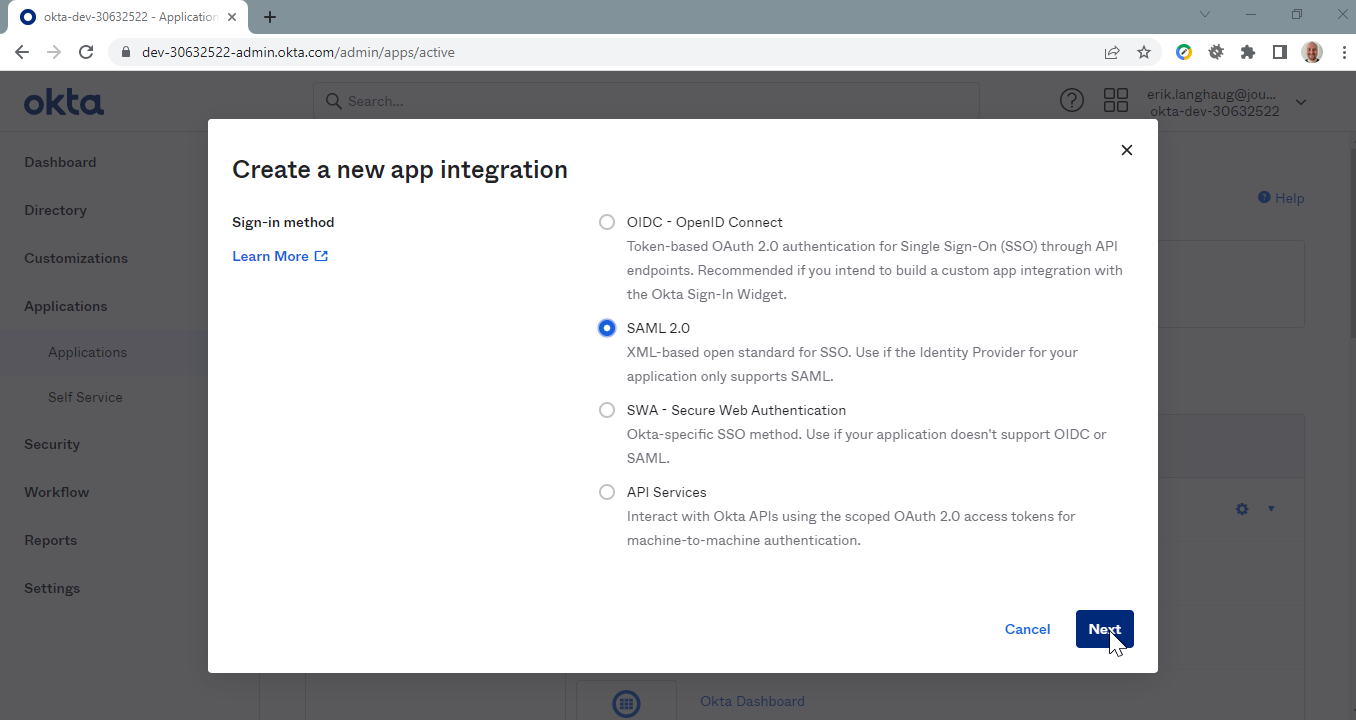Open the Learn More link

pyautogui.click(x=280, y=256)
